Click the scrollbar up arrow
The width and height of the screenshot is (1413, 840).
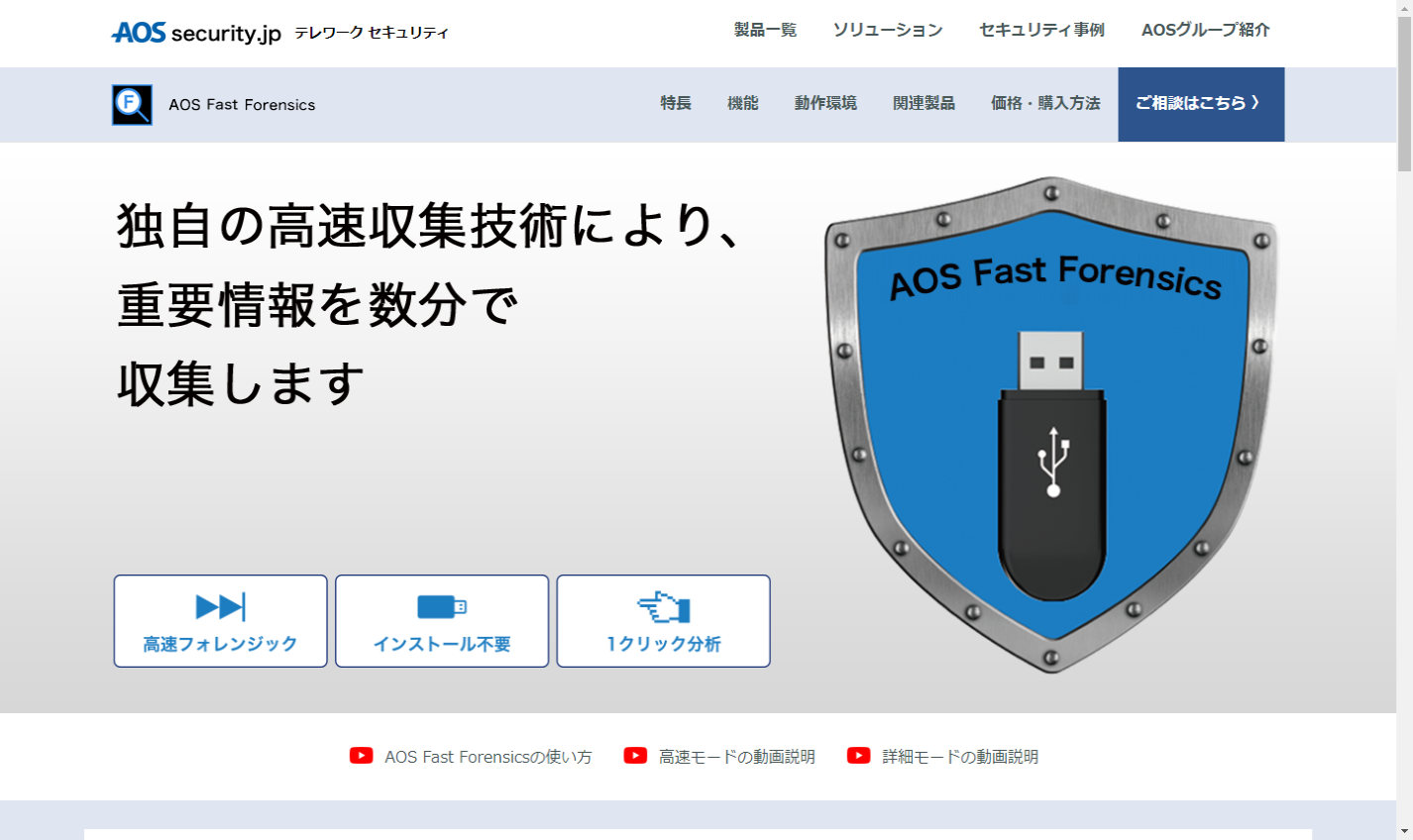tap(1404, 8)
